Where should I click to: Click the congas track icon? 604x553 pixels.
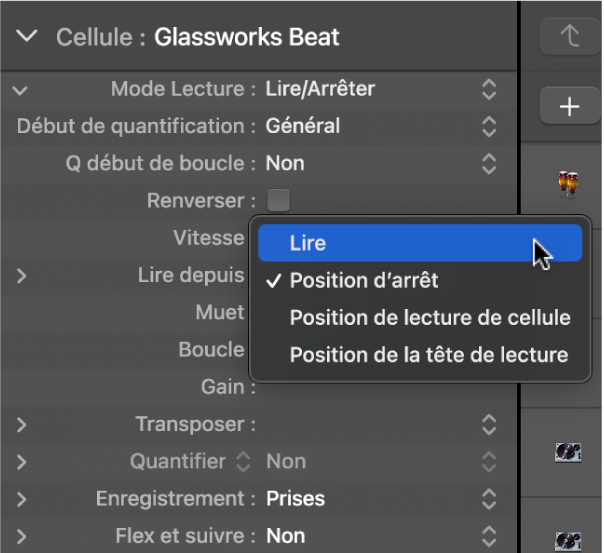point(568,184)
